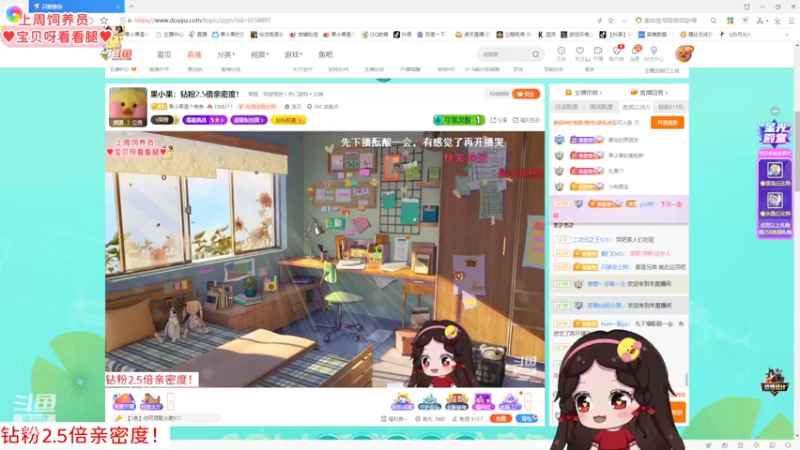The width and height of the screenshot is (800, 450).
Task: Click the browser address bar URL
Action: pyautogui.click(x=203, y=20)
